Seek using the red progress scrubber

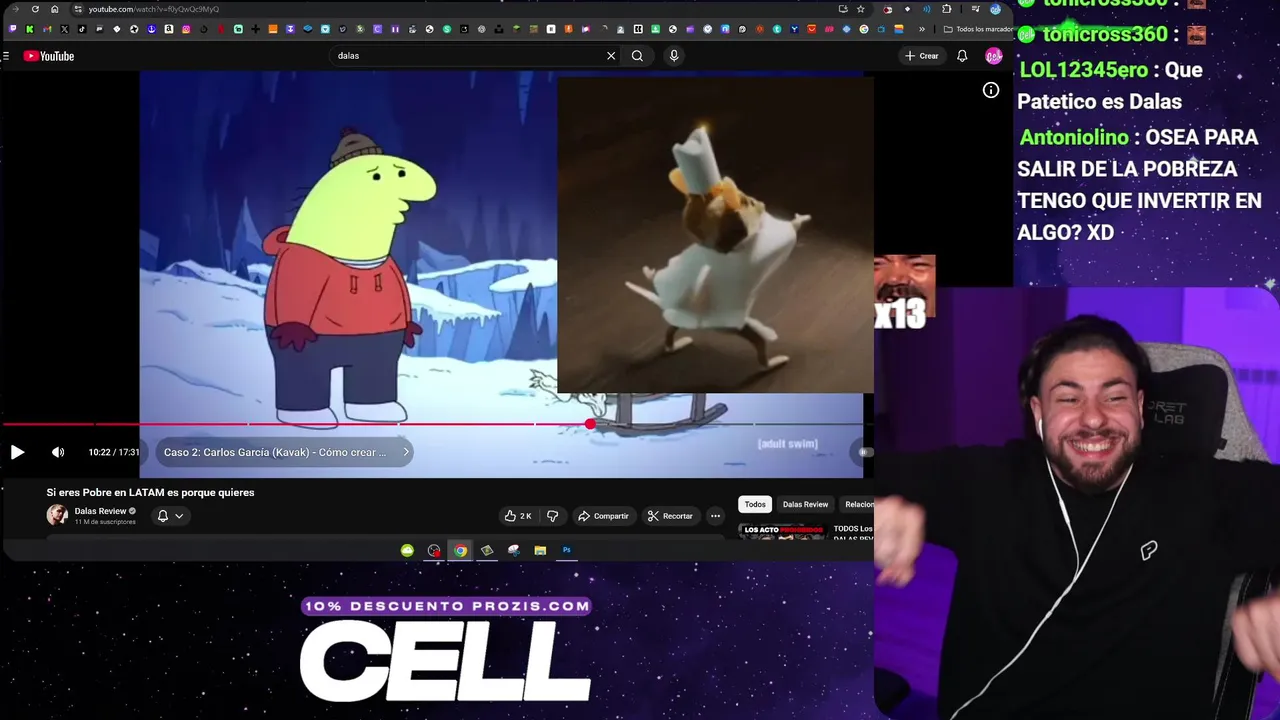click(x=590, y=425)
